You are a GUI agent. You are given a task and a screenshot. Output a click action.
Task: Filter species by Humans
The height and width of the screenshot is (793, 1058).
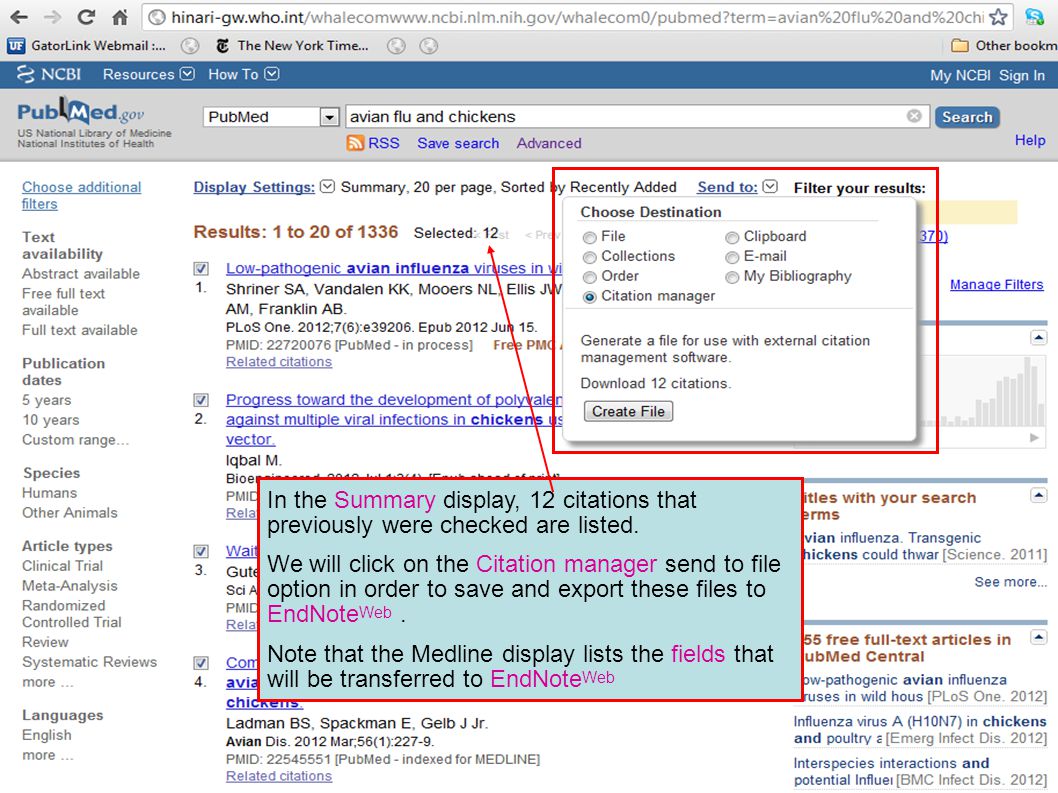[x=49, y=493]
